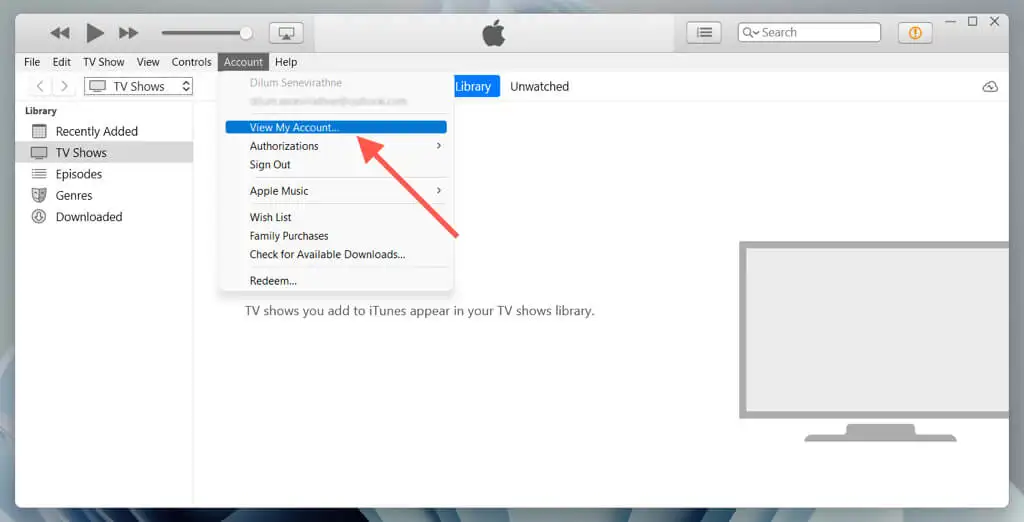Choose Sign Out from the menu
This screenshot has height=522, width=1024.
[336, 165]
